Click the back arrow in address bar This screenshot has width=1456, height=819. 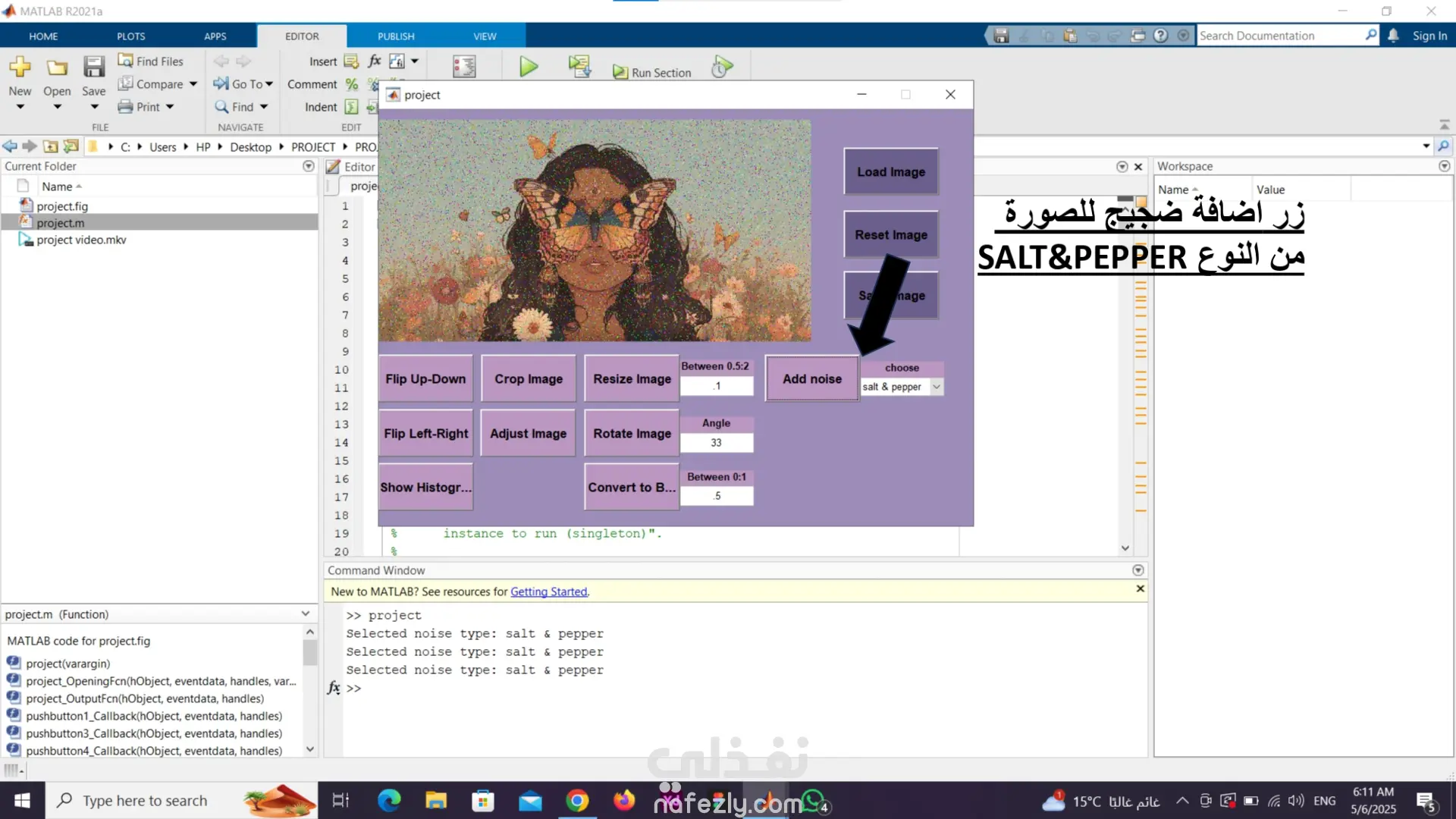point(10,146)
